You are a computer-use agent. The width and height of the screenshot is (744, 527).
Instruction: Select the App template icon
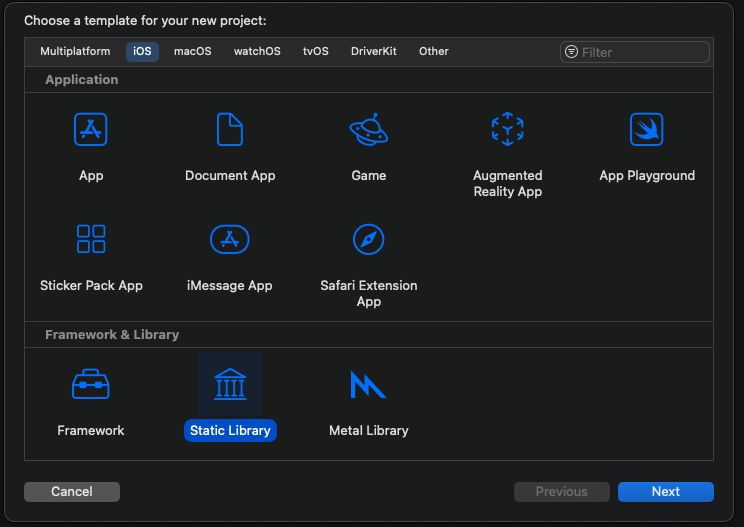pos(91,129)
